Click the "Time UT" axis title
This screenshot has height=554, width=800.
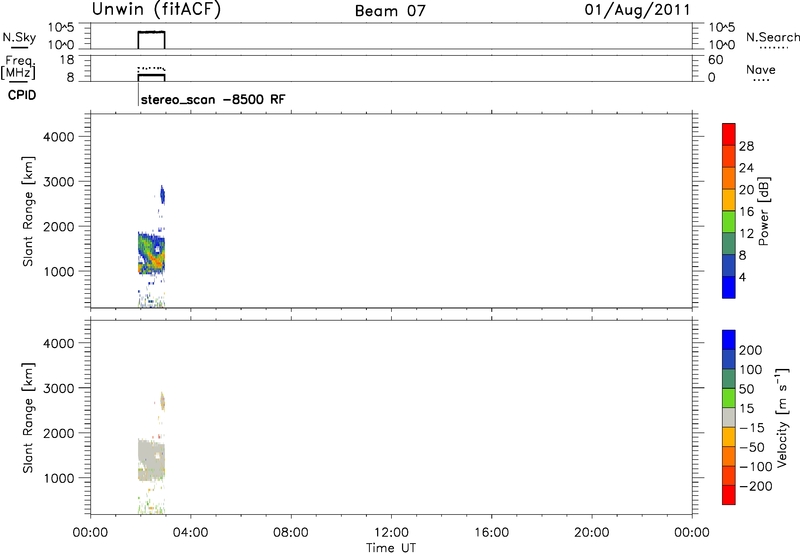(x=391, y=548)
